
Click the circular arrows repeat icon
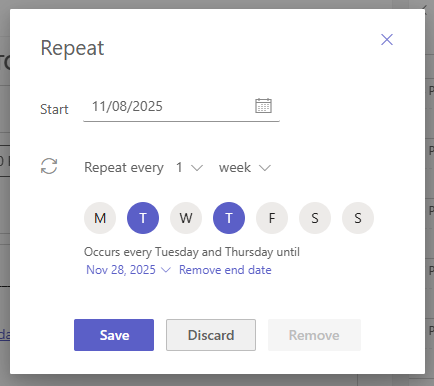coord(49,166)
